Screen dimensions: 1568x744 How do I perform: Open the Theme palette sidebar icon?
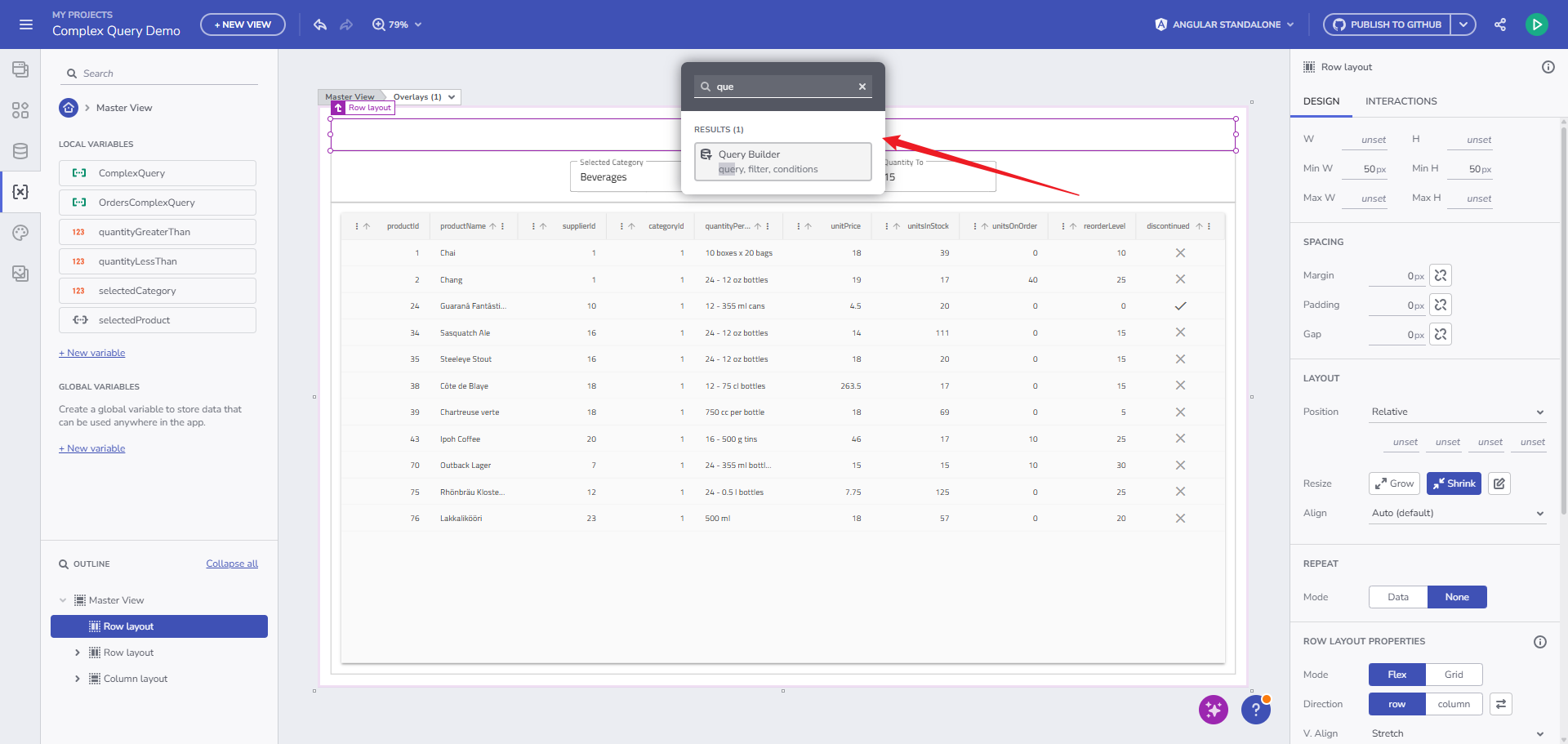(x=20, y=233)
